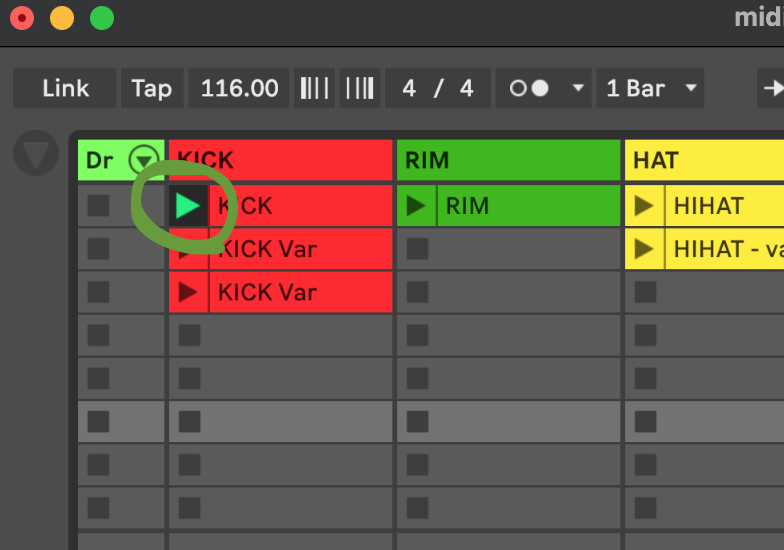Open the 1 Bar quantization menu
The height and width of the screenshot is (550, 784).
649,88
